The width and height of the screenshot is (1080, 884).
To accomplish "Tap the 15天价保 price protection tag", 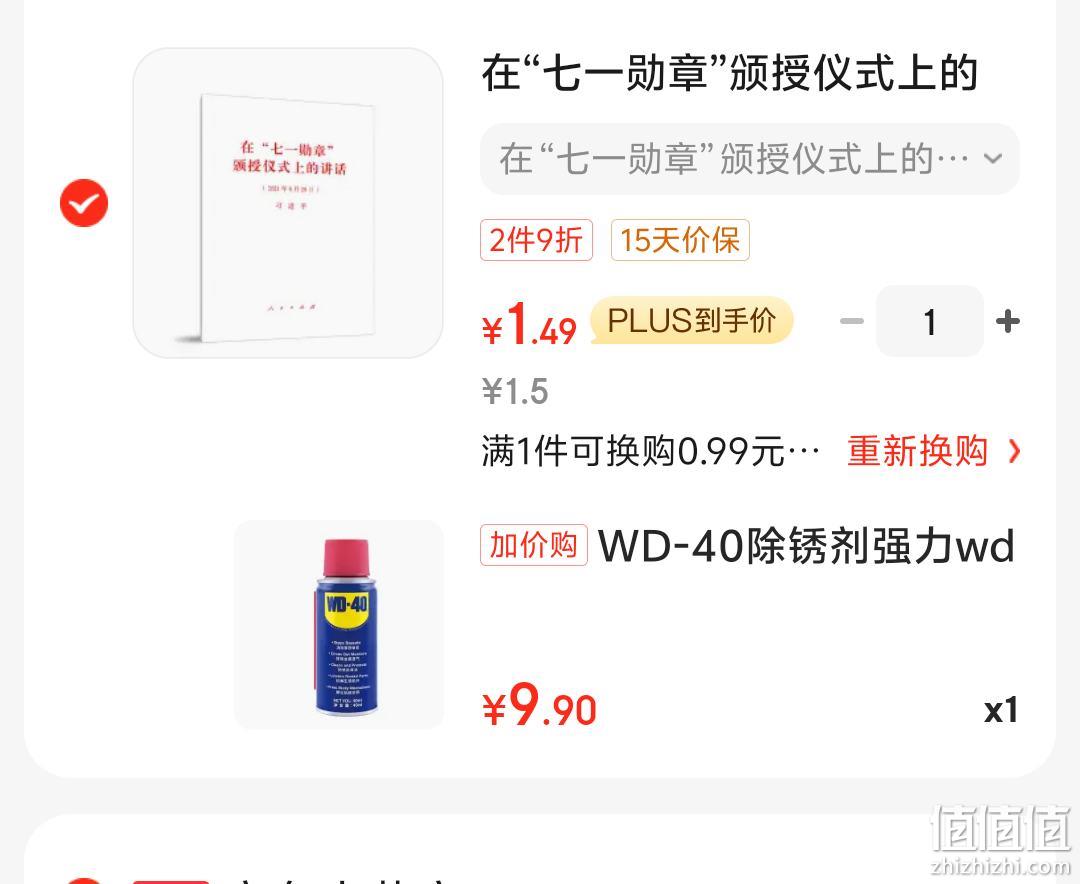I will (x=680, y=240).
